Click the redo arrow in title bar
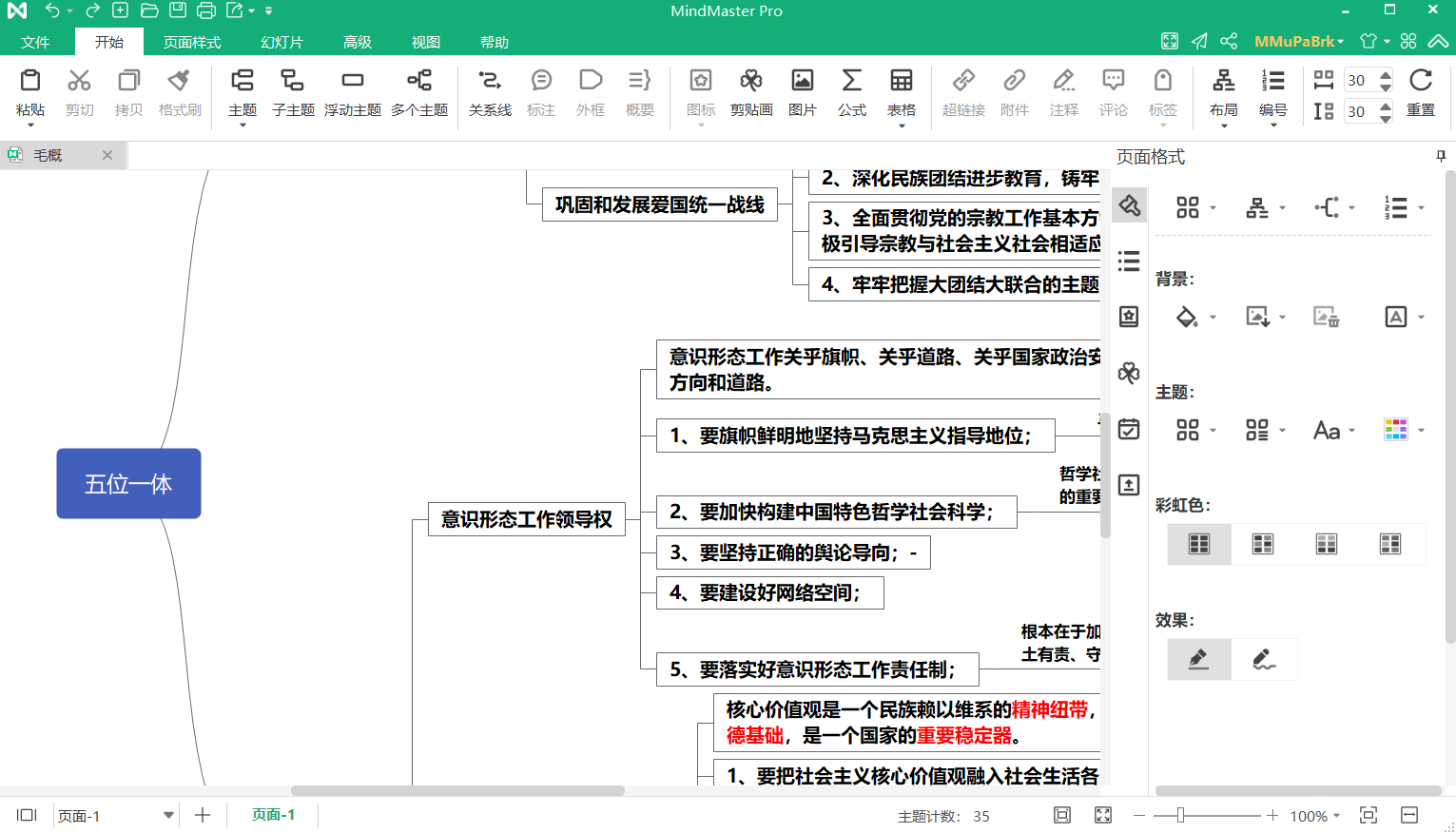This screenshot has height=833, width=1456. pyautogui.click(x=92, y=10)
